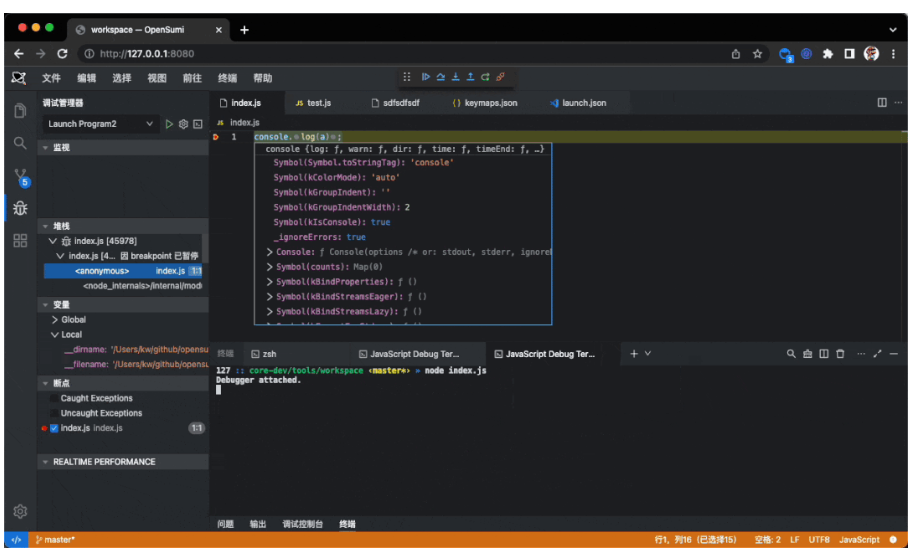Bookmark page with star icon
The image size is (918, 554).
click(758, 54)
